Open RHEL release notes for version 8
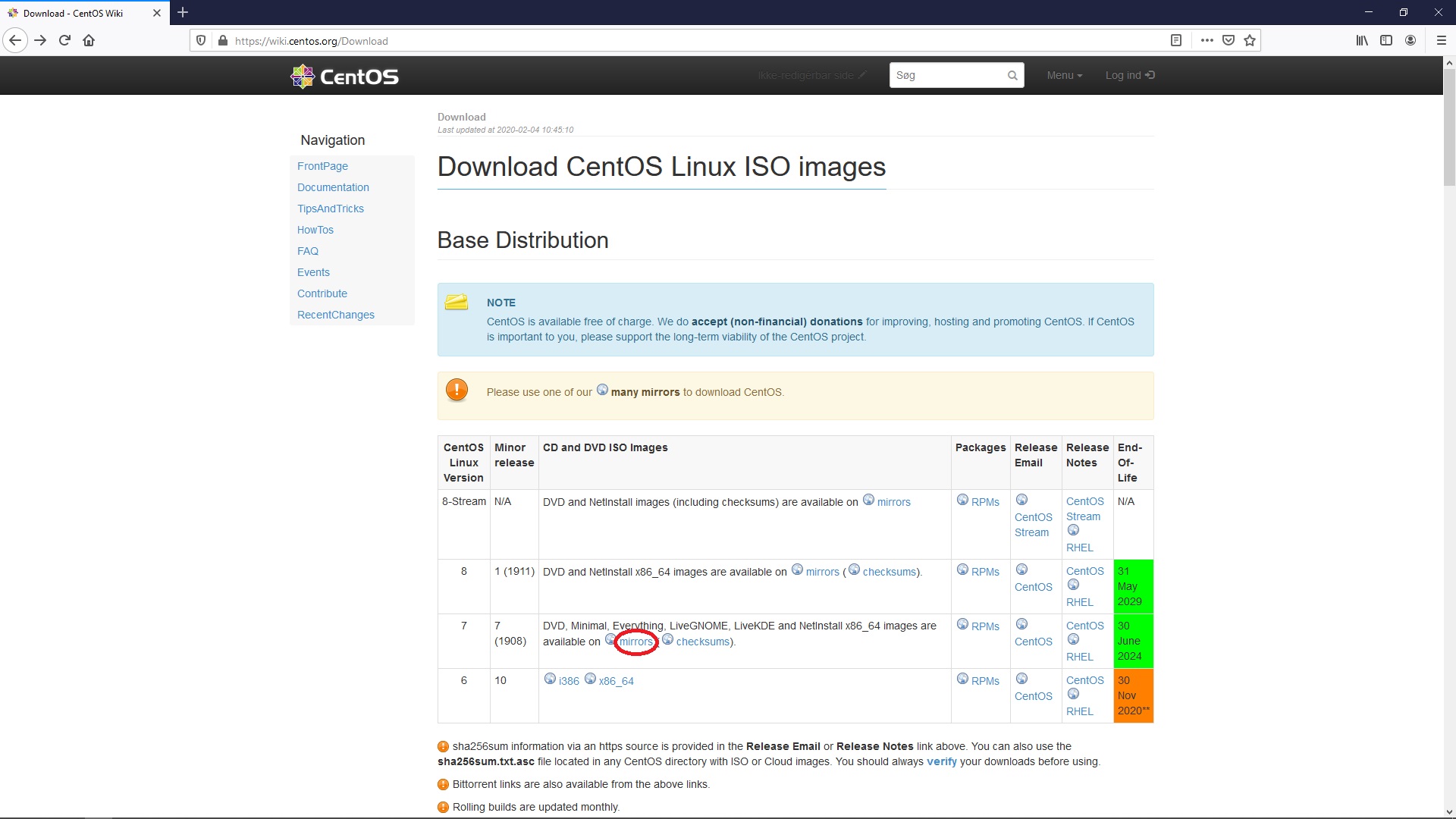Image resolution: width=1456 pixels, height=819 pixels. (x=1079, y=602)
